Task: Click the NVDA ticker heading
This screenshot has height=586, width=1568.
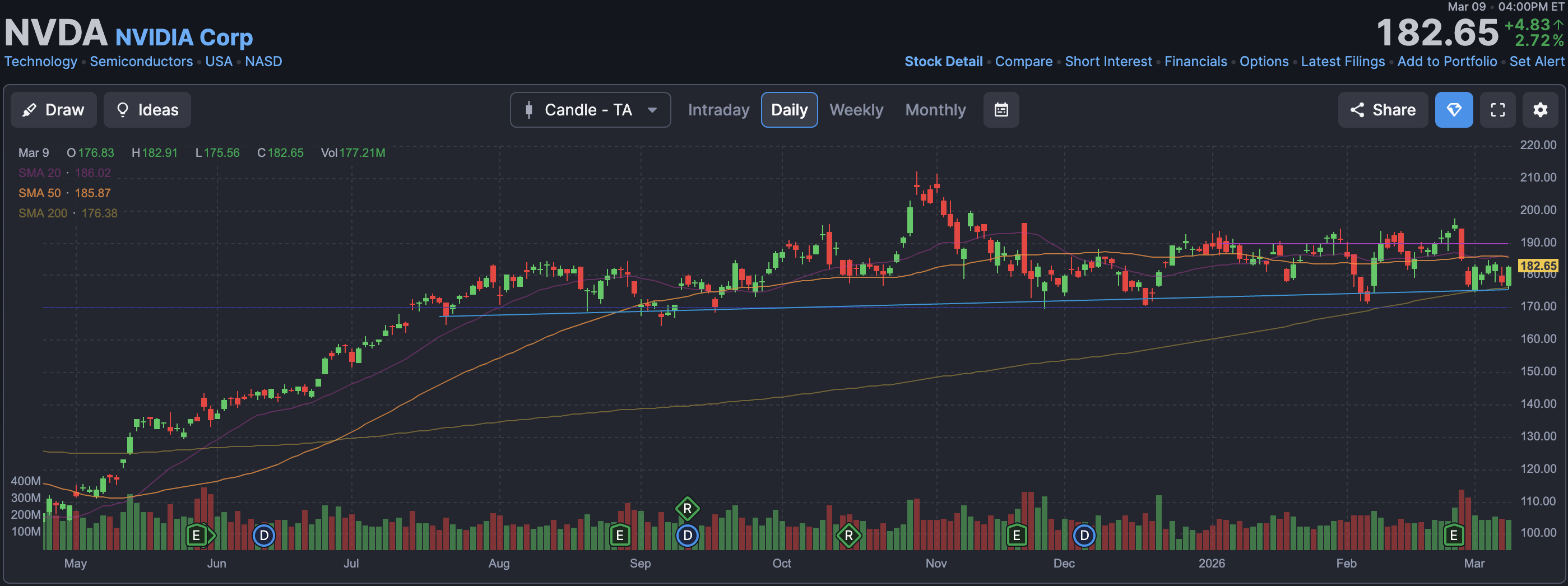Action: (x=56, y=32)
